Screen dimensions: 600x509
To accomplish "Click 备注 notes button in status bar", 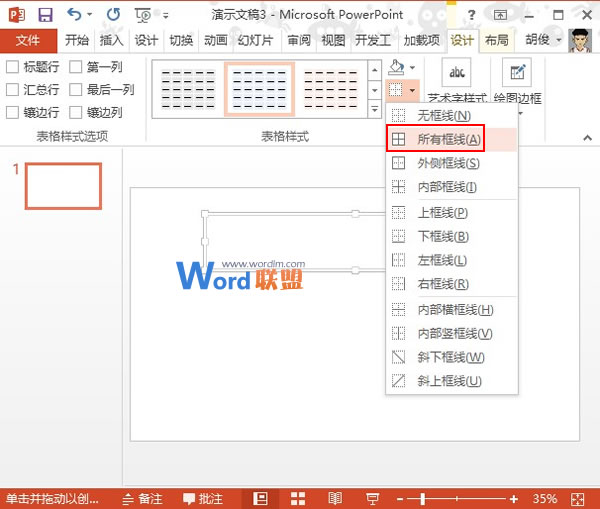I will click(x=142, y=499).
